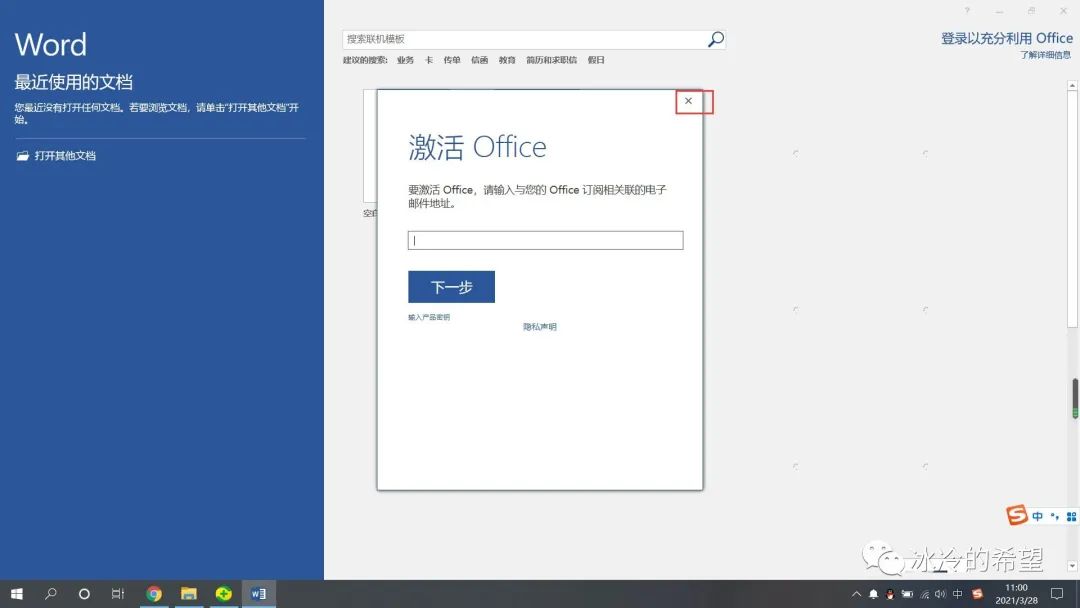This screenshot has height=608, width=1080.
Task: Click the template list scroll up arrow
Action: point(1072,85)
